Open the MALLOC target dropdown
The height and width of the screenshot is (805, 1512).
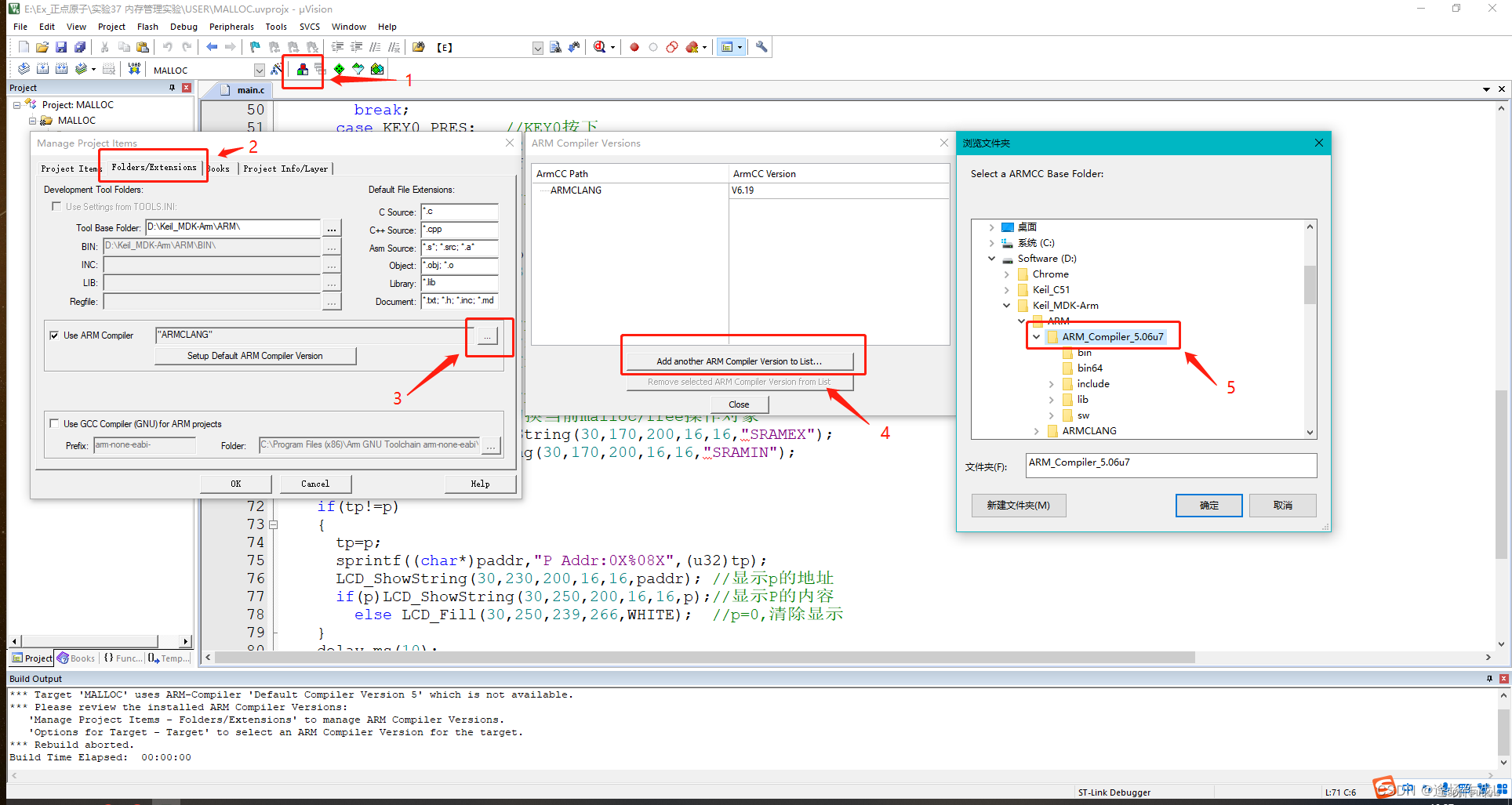(259, 70)
